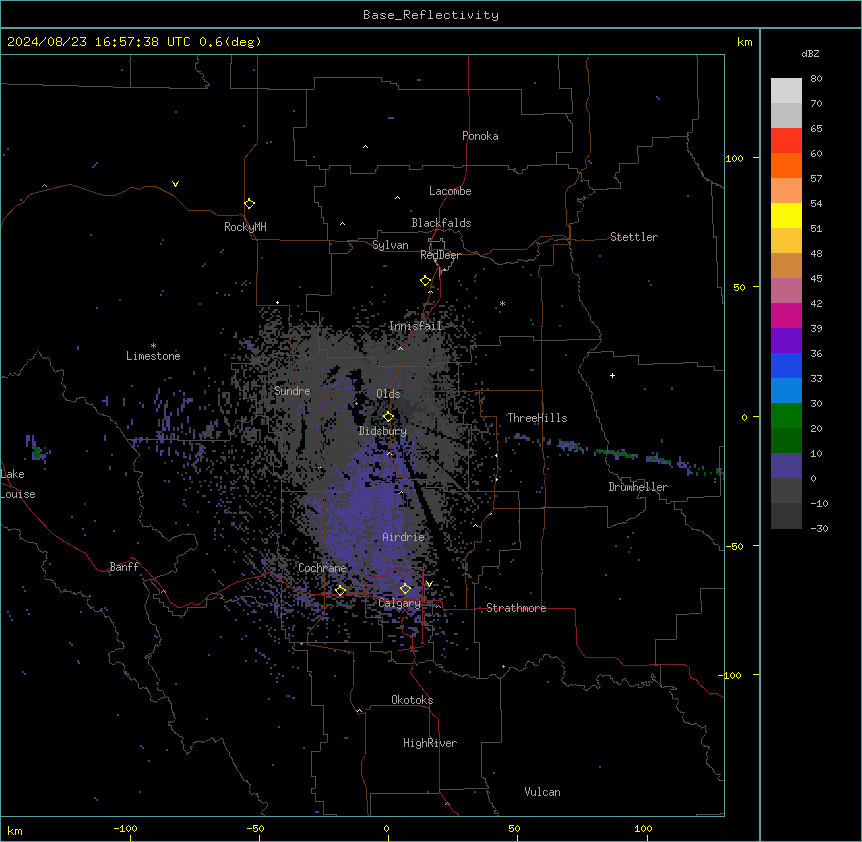
Task: Click the HighRiver city label
Action: pyautogui.click(x=430, y=743)
